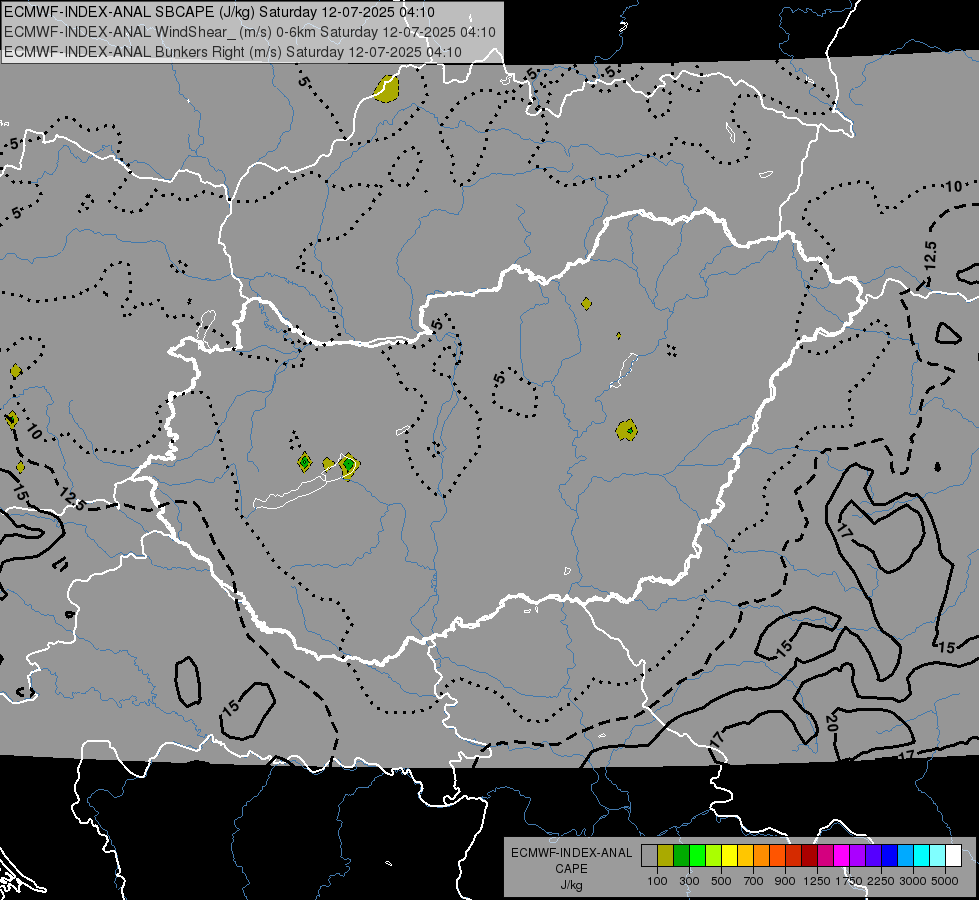The image size is (979, 900).
Task: Click the WindShear 0-6km title line
Action: 250,32
